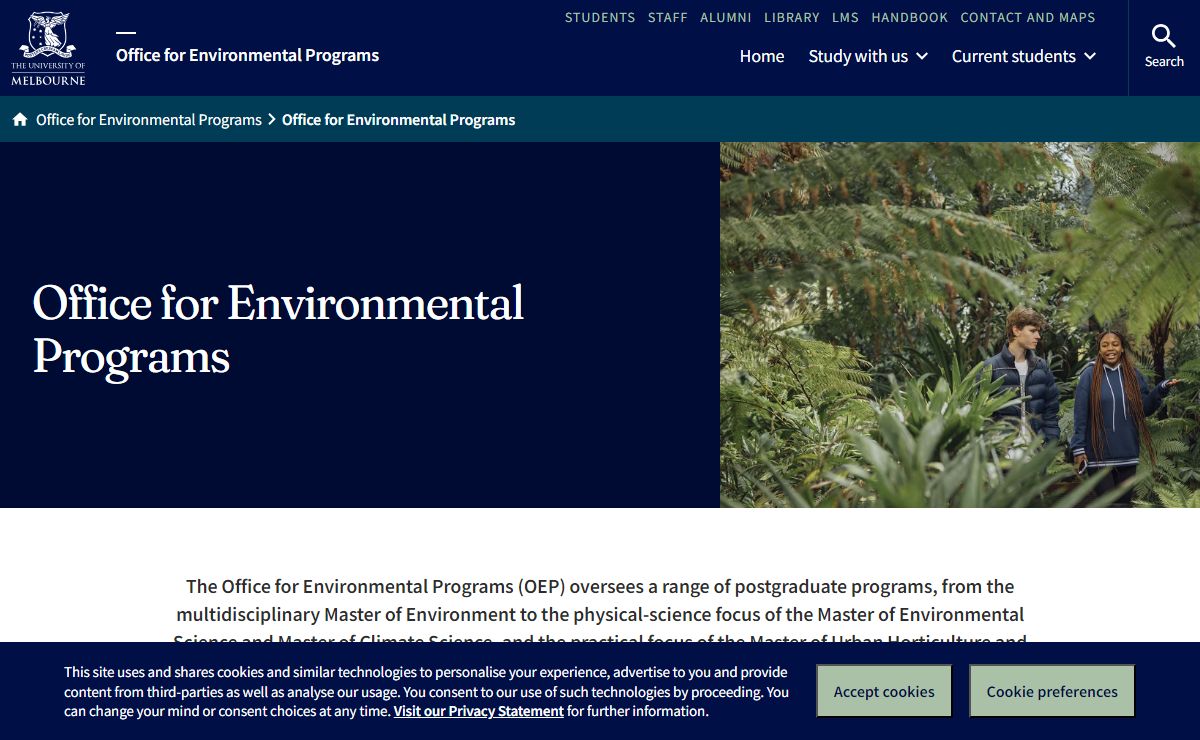The width and height of the screenshot is (1200, 740).
Task: Open the Handbook link in the top bar
Action: pyautogui.click(x=910, y=18)
